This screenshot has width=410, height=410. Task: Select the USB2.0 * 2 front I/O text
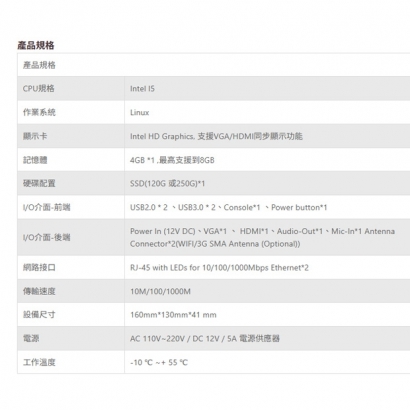point(229,207)
